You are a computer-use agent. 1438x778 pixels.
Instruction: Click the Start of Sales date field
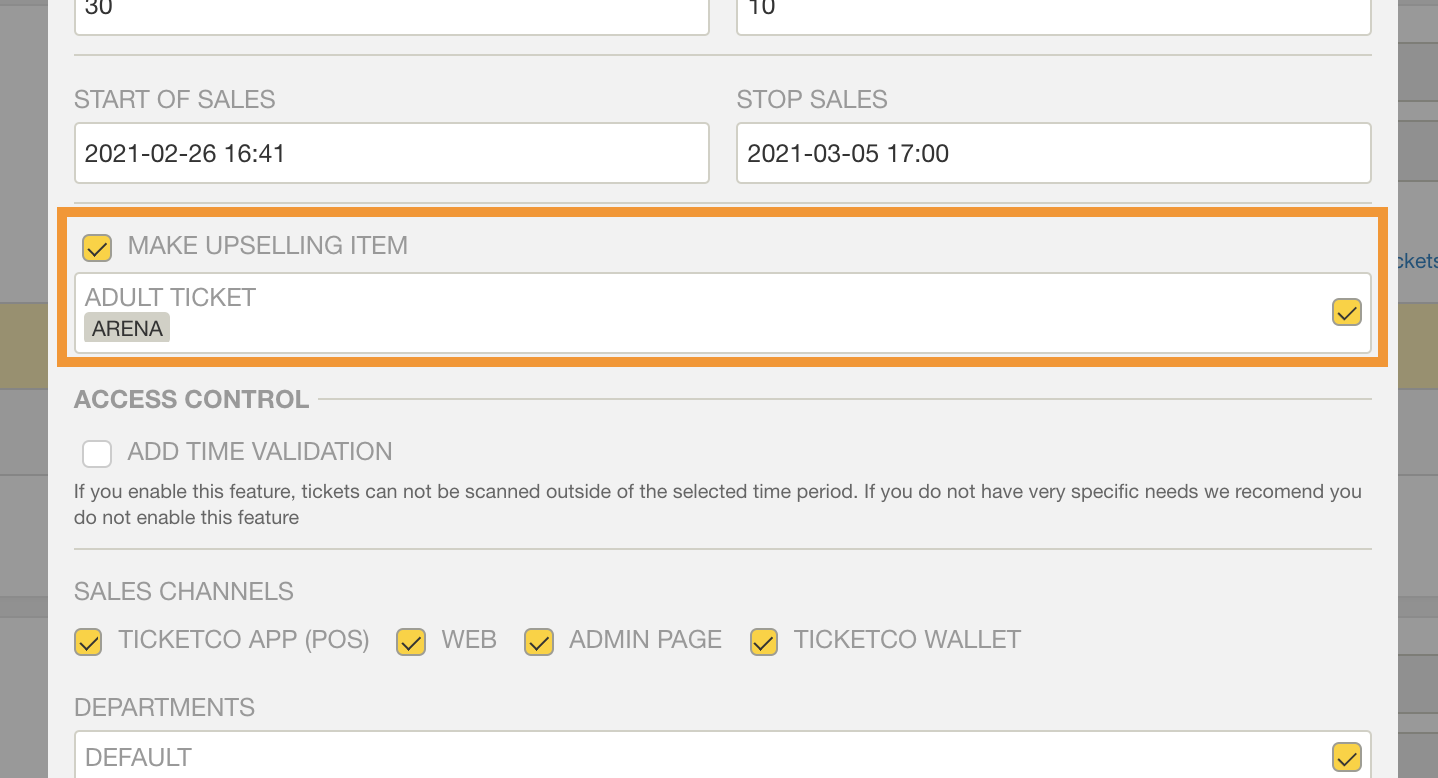point(392,153)
